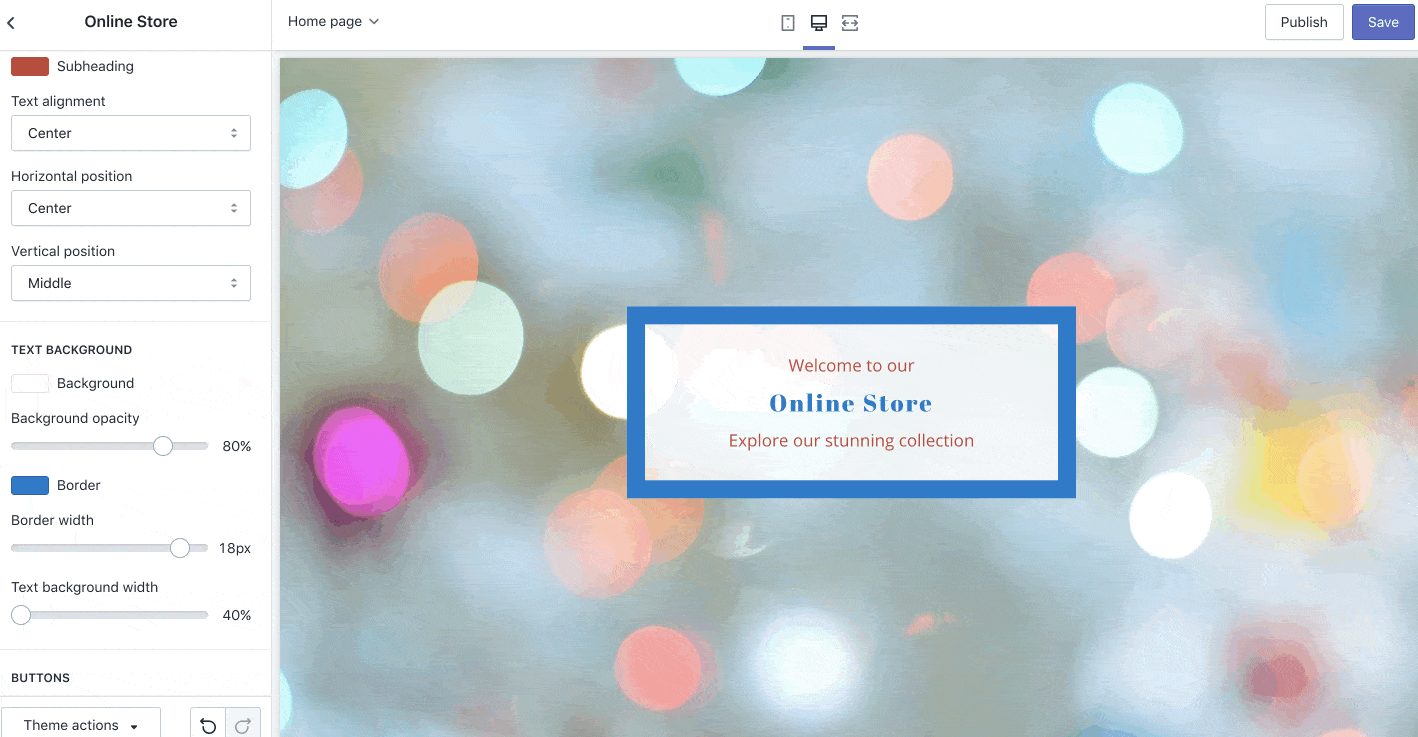Image resolution: width=1418 pixels, height=737 pixels.
Task: Open the Home page selector dropdown
Action: (x=333, y=21)
